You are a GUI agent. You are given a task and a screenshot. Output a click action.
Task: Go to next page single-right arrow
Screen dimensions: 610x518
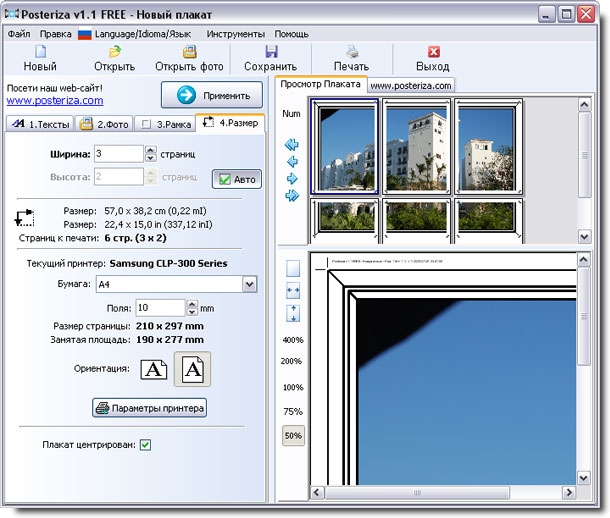(292, 178)
